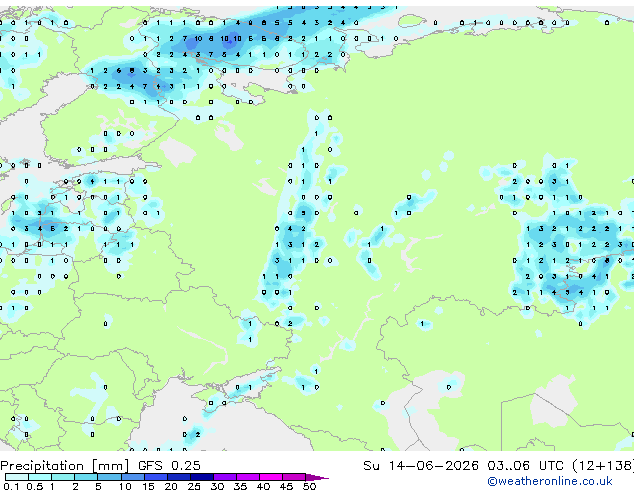
Task: Click the '(12+138)' forecast offset text
Action: coord(602,466)
